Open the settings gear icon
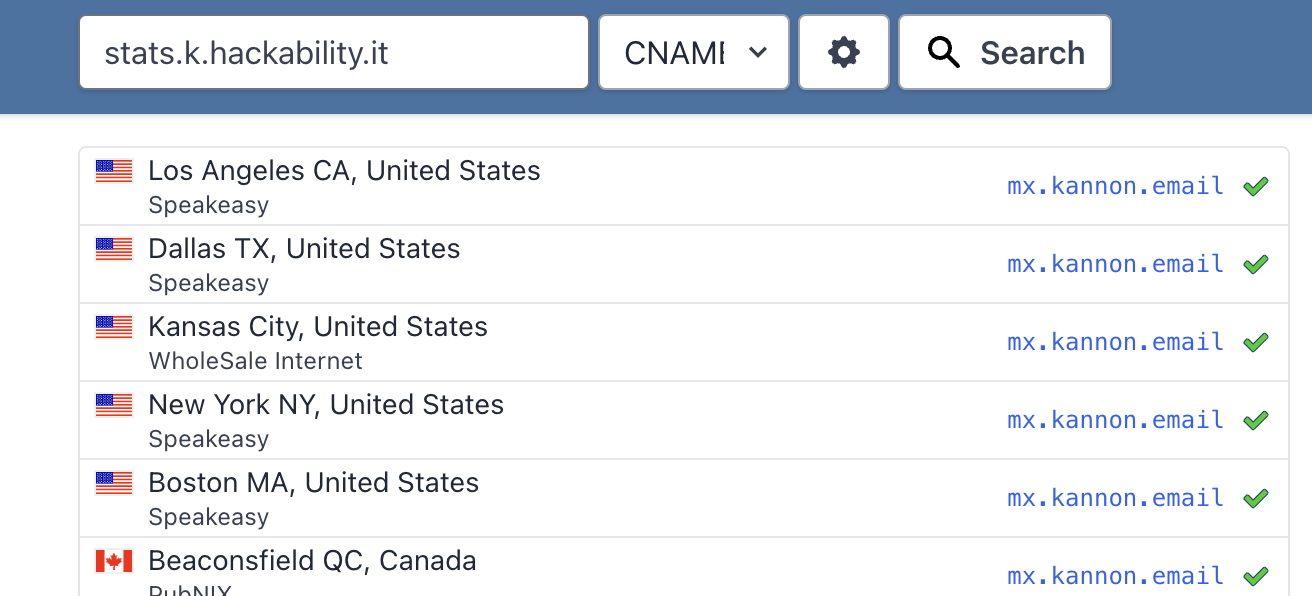Screen dimensions: 1312x596 coord(844,52)
